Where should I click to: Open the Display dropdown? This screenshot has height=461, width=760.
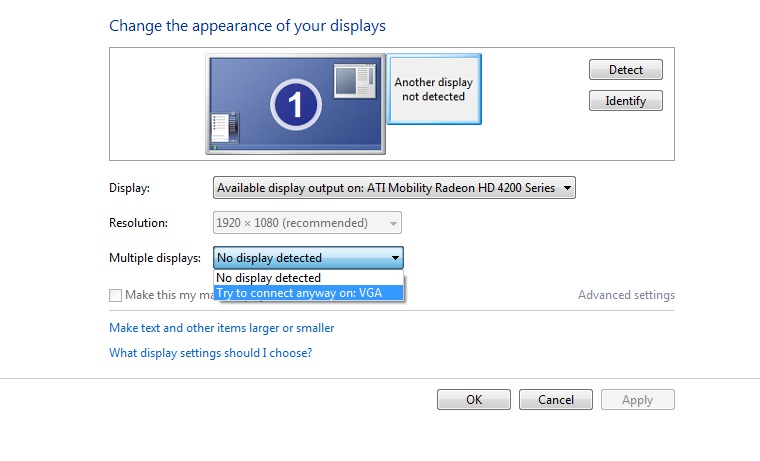click(x=394, y=188)
